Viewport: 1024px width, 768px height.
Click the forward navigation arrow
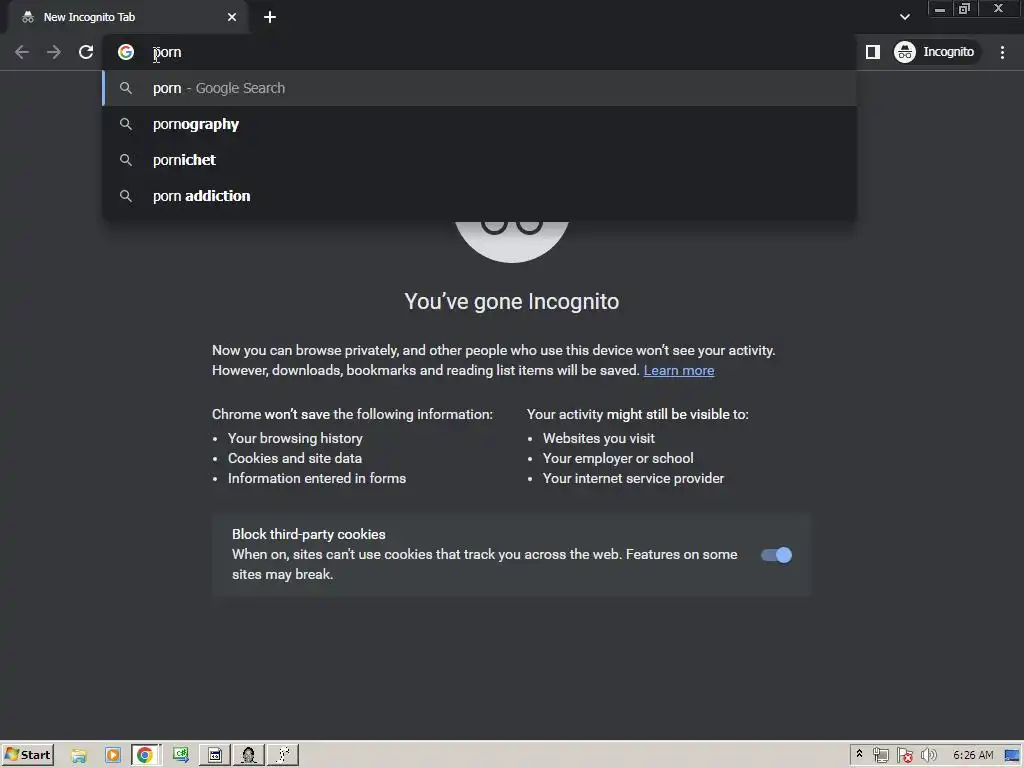(54, 52)
